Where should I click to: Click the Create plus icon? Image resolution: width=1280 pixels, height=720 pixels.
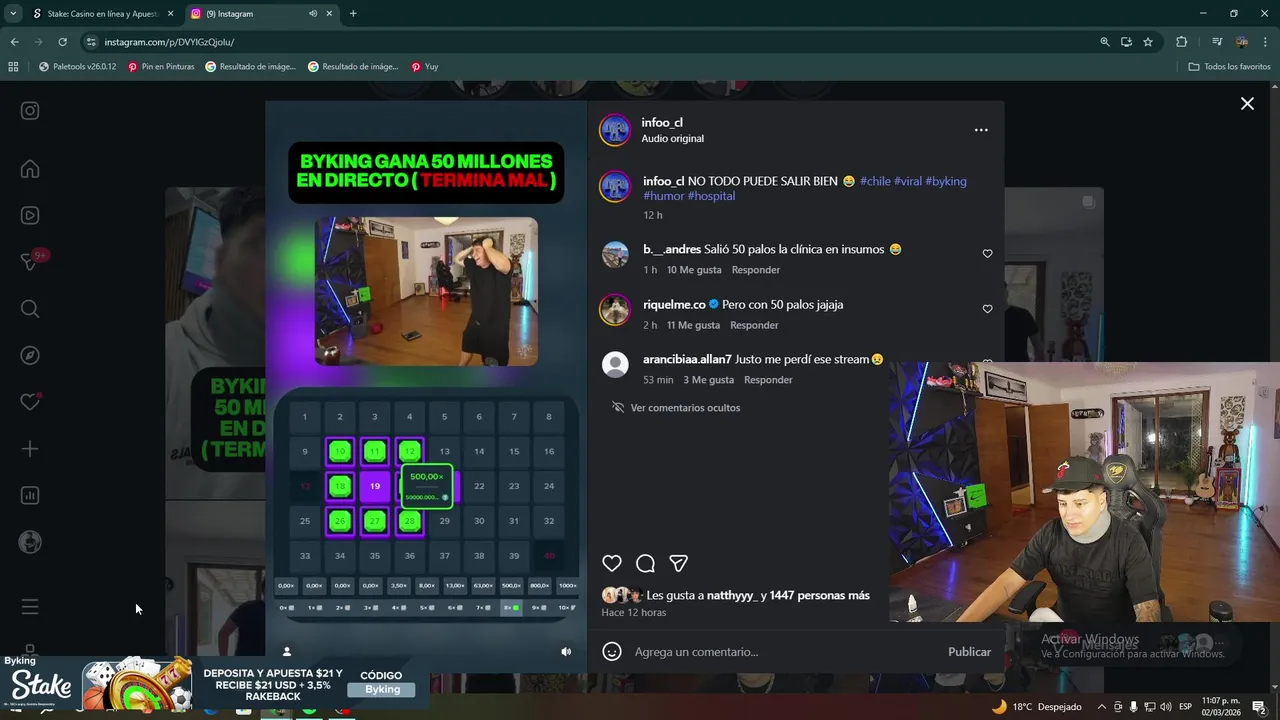coord(30,449)
